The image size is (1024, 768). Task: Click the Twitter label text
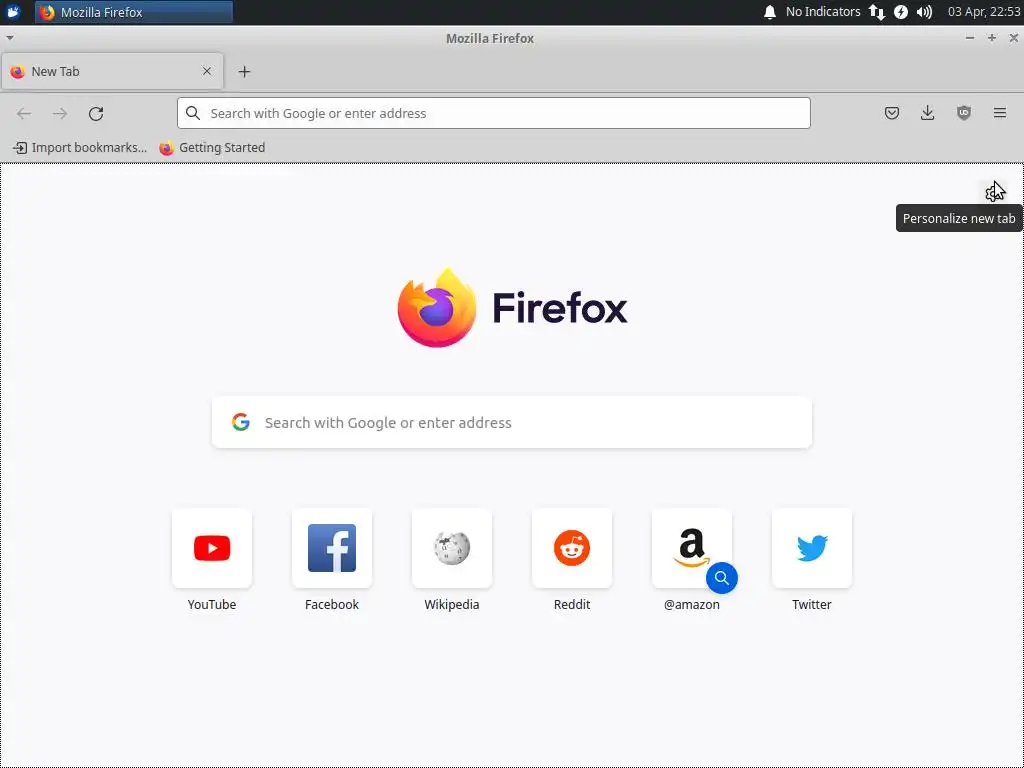click(x=812, y=605)
